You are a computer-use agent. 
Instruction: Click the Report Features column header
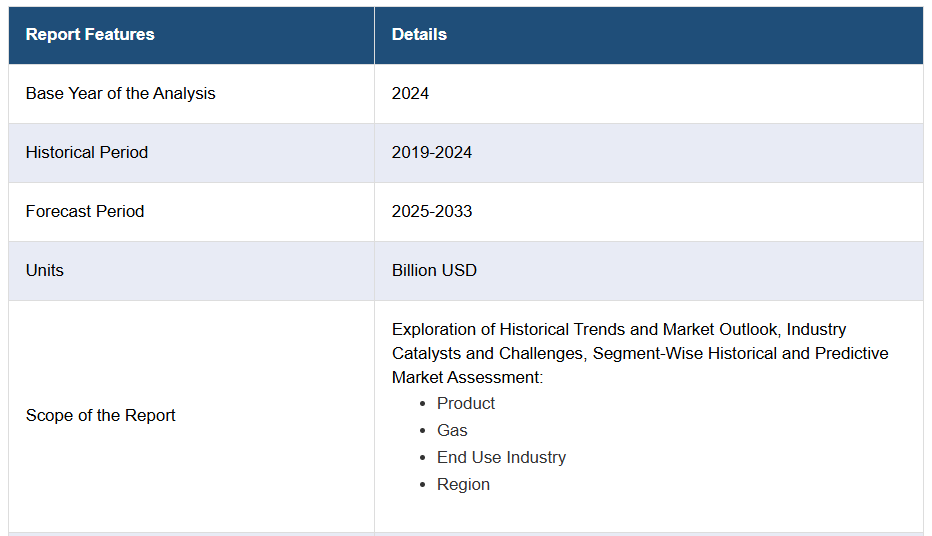[x=90, y=34]
